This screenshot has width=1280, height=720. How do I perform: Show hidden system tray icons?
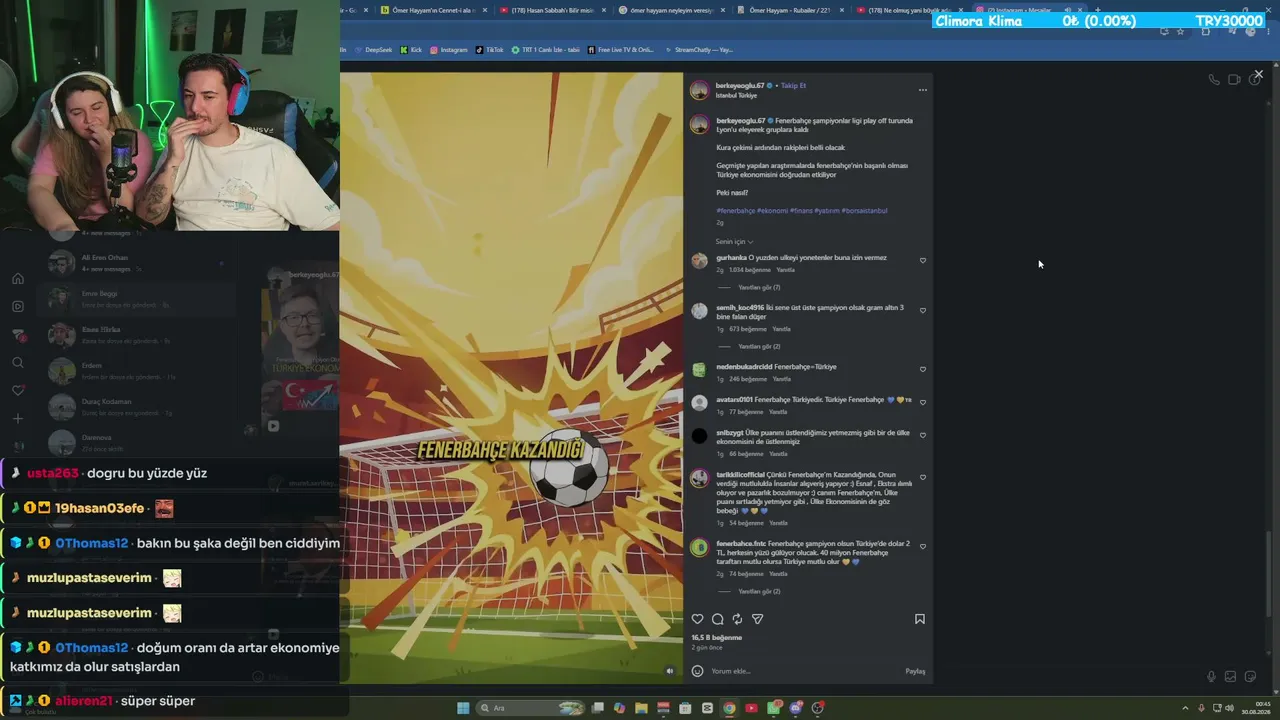click(1185, 708)
